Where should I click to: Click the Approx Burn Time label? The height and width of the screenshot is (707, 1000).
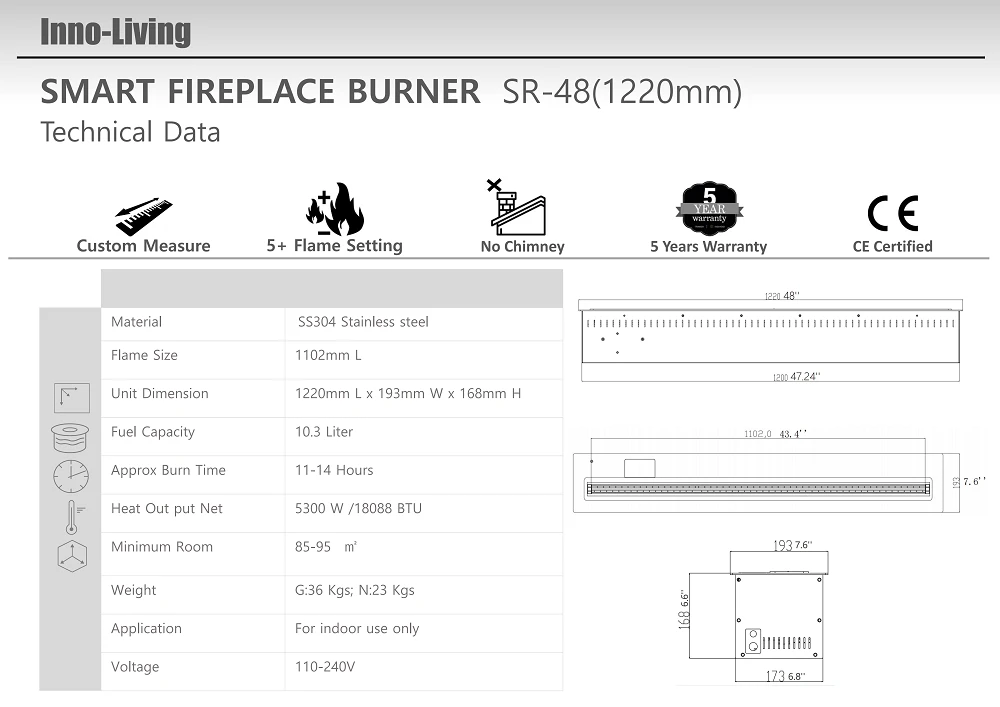(x=168, y=470)
